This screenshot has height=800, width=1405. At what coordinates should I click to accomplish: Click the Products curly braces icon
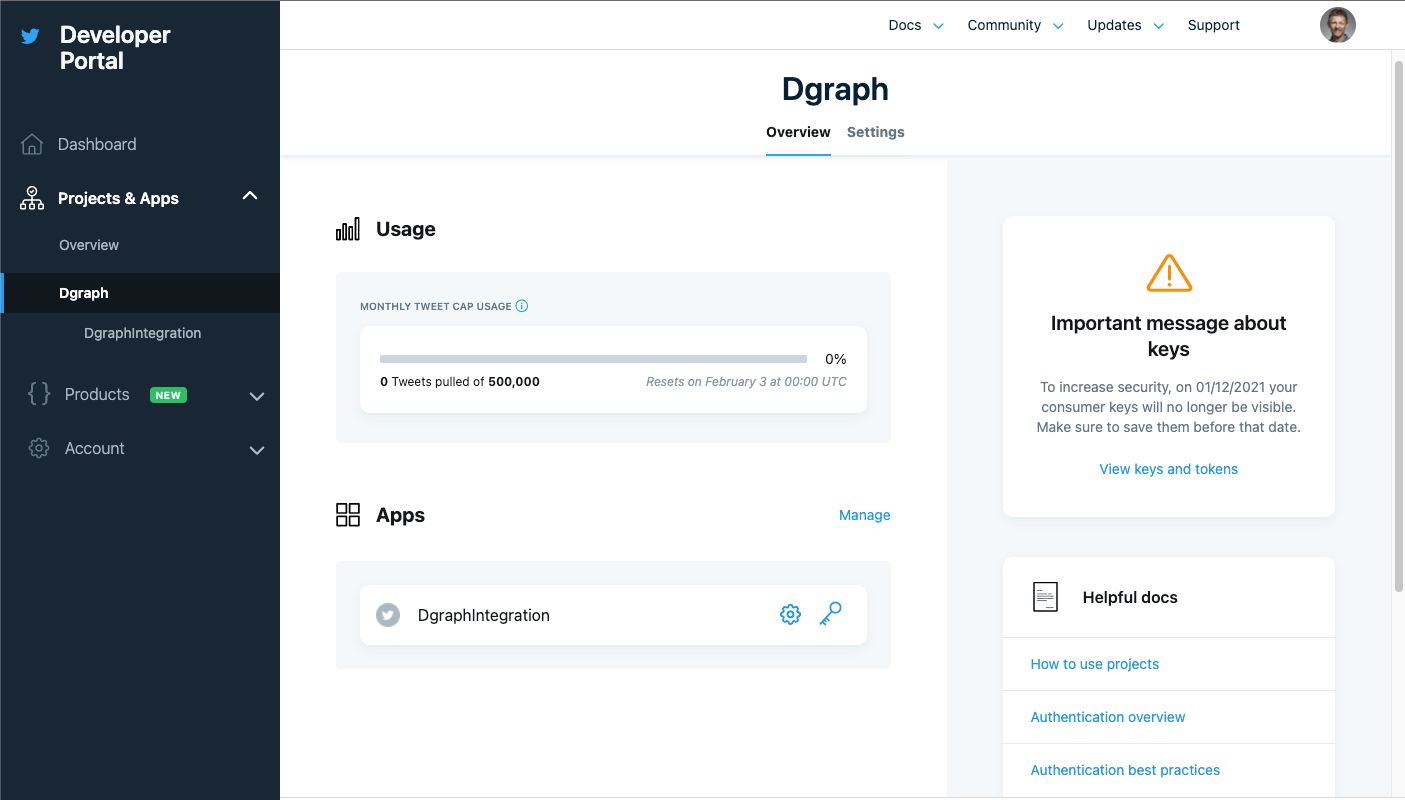pyautogui.click(x=39, y=394)
